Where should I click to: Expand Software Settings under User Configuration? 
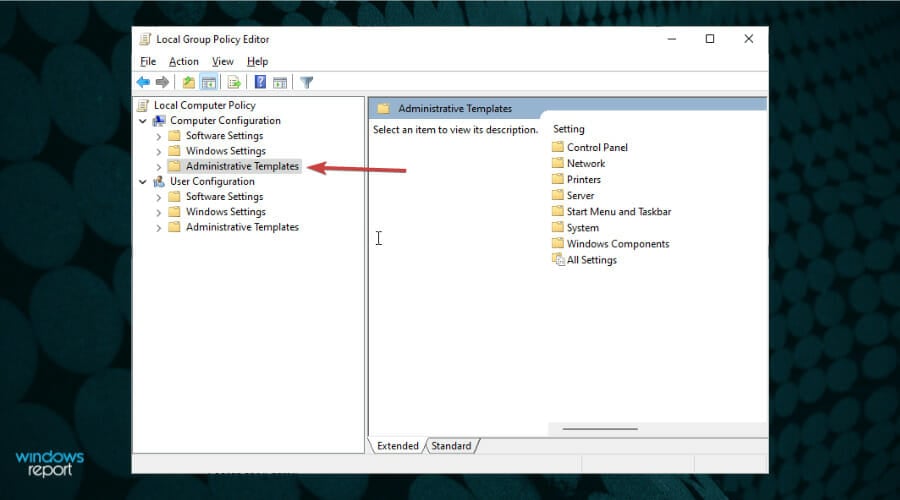tap(159, 197)
